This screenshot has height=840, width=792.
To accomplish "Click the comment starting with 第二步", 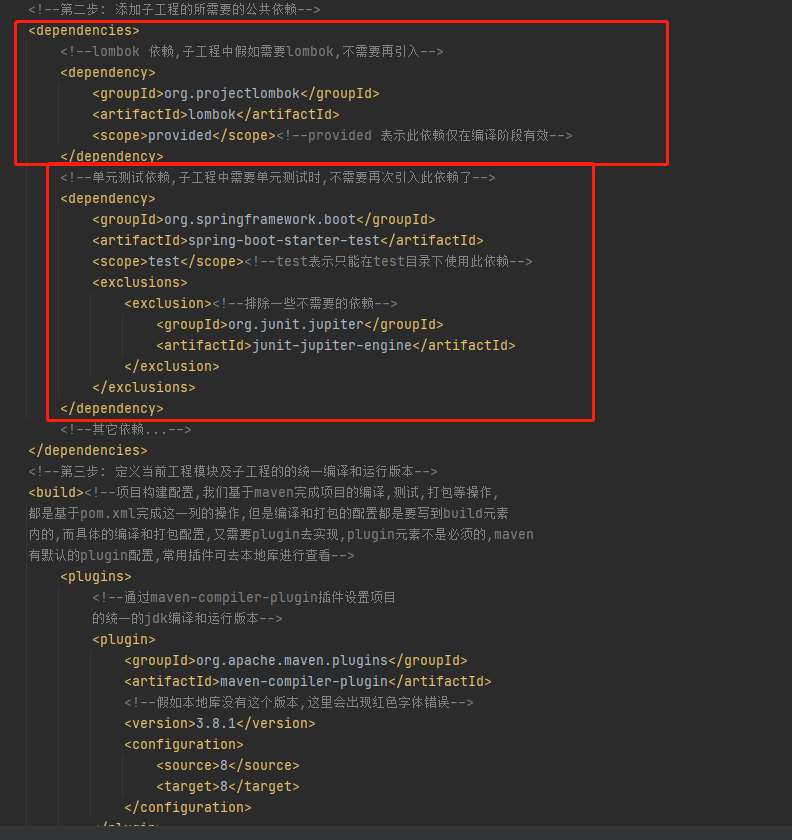I will coord(174,10).
